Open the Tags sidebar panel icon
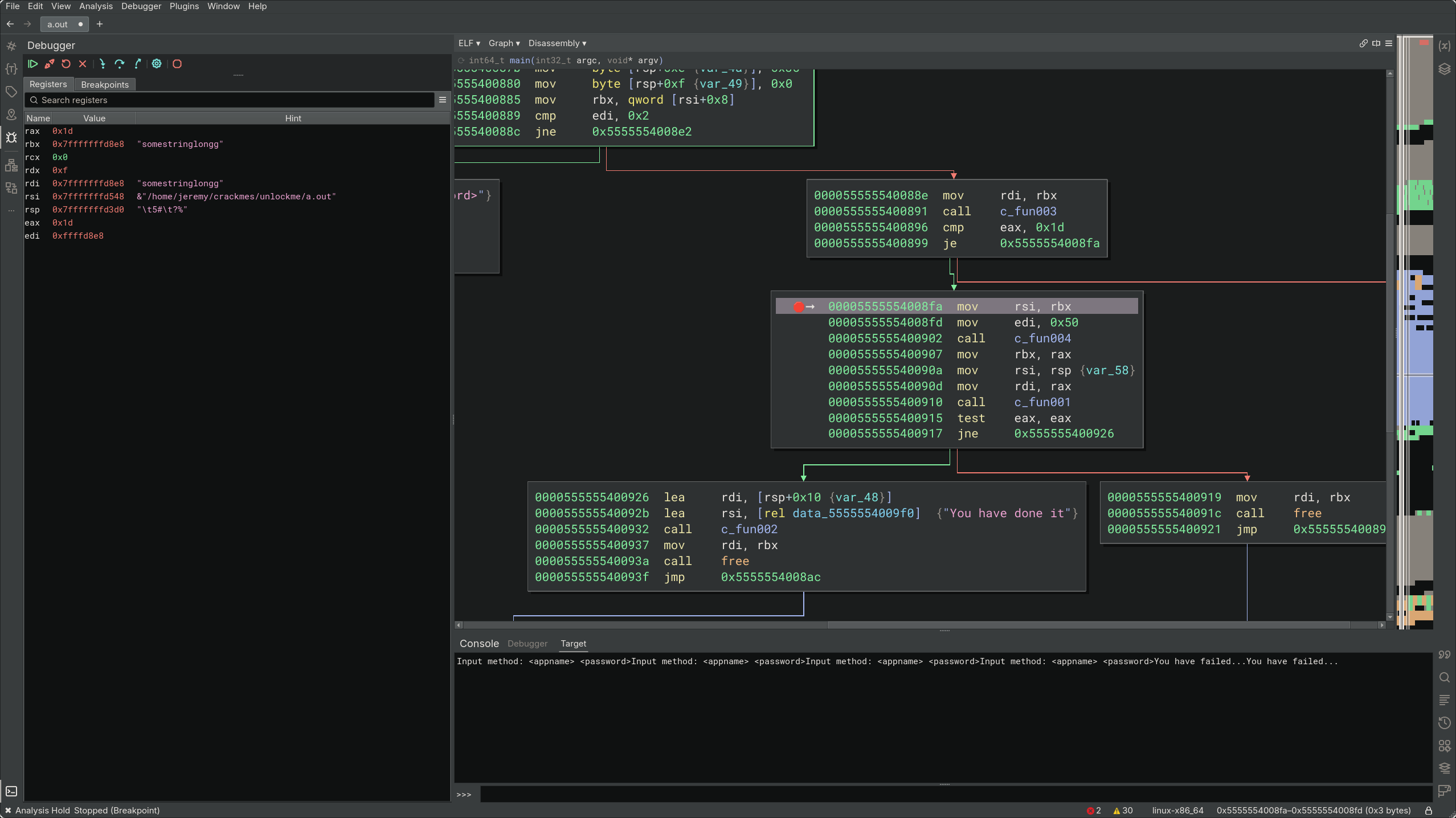This screenshot has height=818, width=1456. point(11,92)
